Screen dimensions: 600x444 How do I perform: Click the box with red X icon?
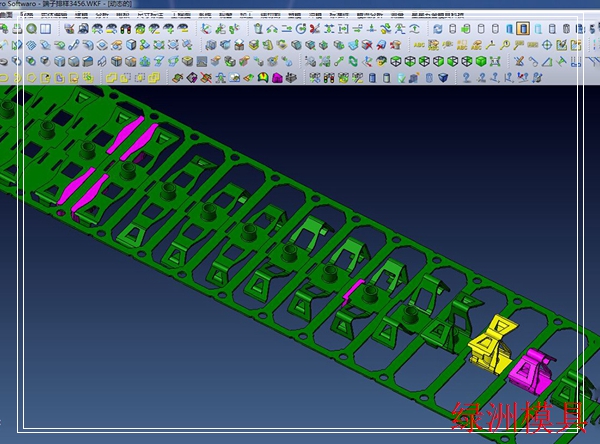click(367, 45)
